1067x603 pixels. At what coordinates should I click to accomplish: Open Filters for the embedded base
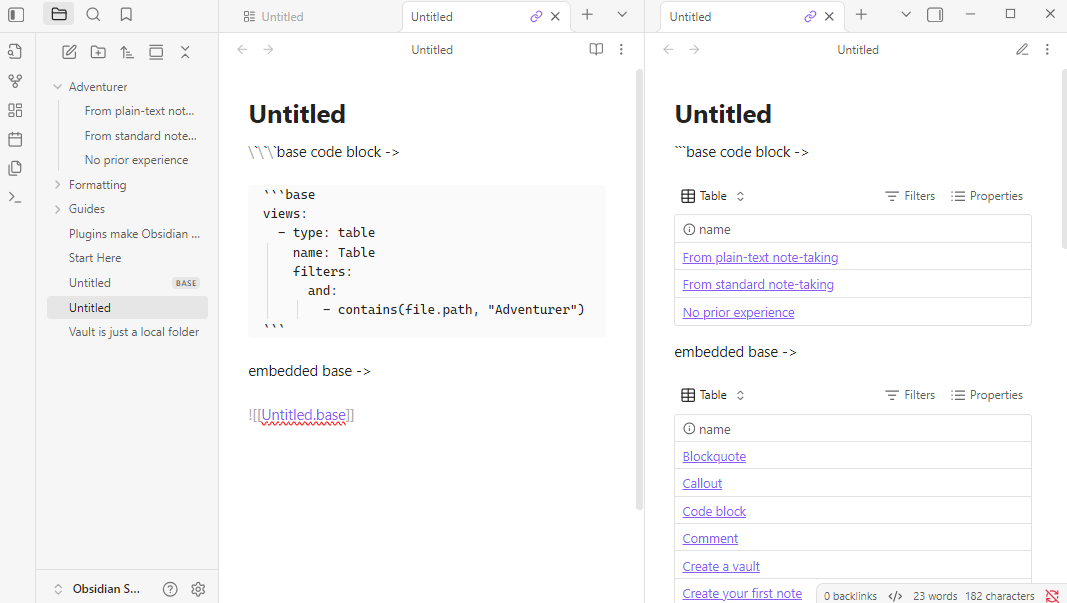[910, 395]
